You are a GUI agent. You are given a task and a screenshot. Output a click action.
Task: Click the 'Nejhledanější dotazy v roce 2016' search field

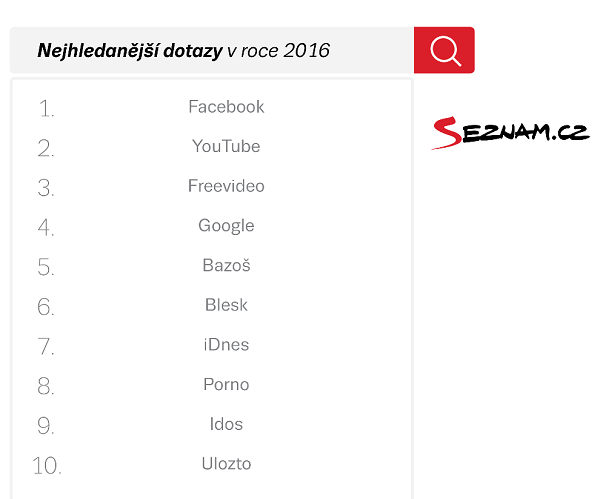(212, 50)
